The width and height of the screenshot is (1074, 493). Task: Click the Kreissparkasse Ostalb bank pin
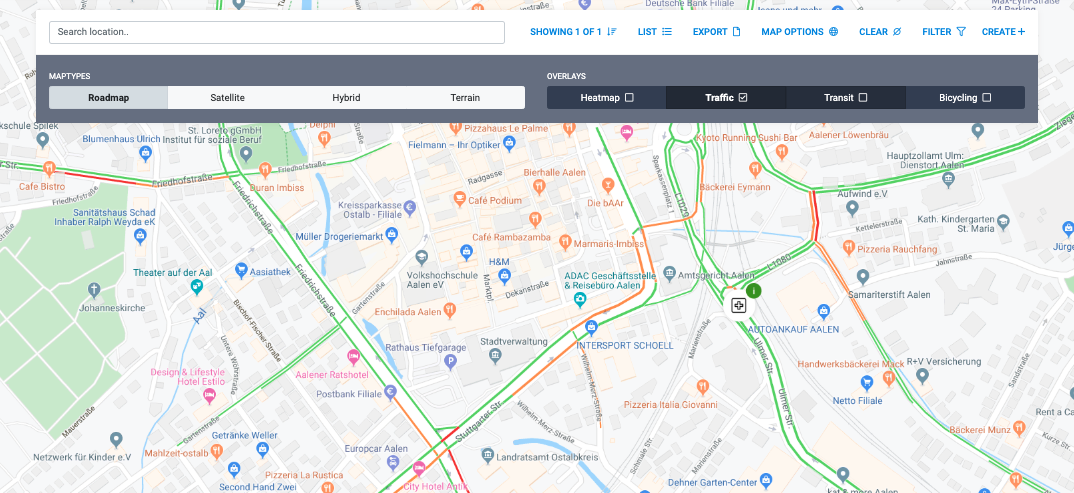pos(410,205)
